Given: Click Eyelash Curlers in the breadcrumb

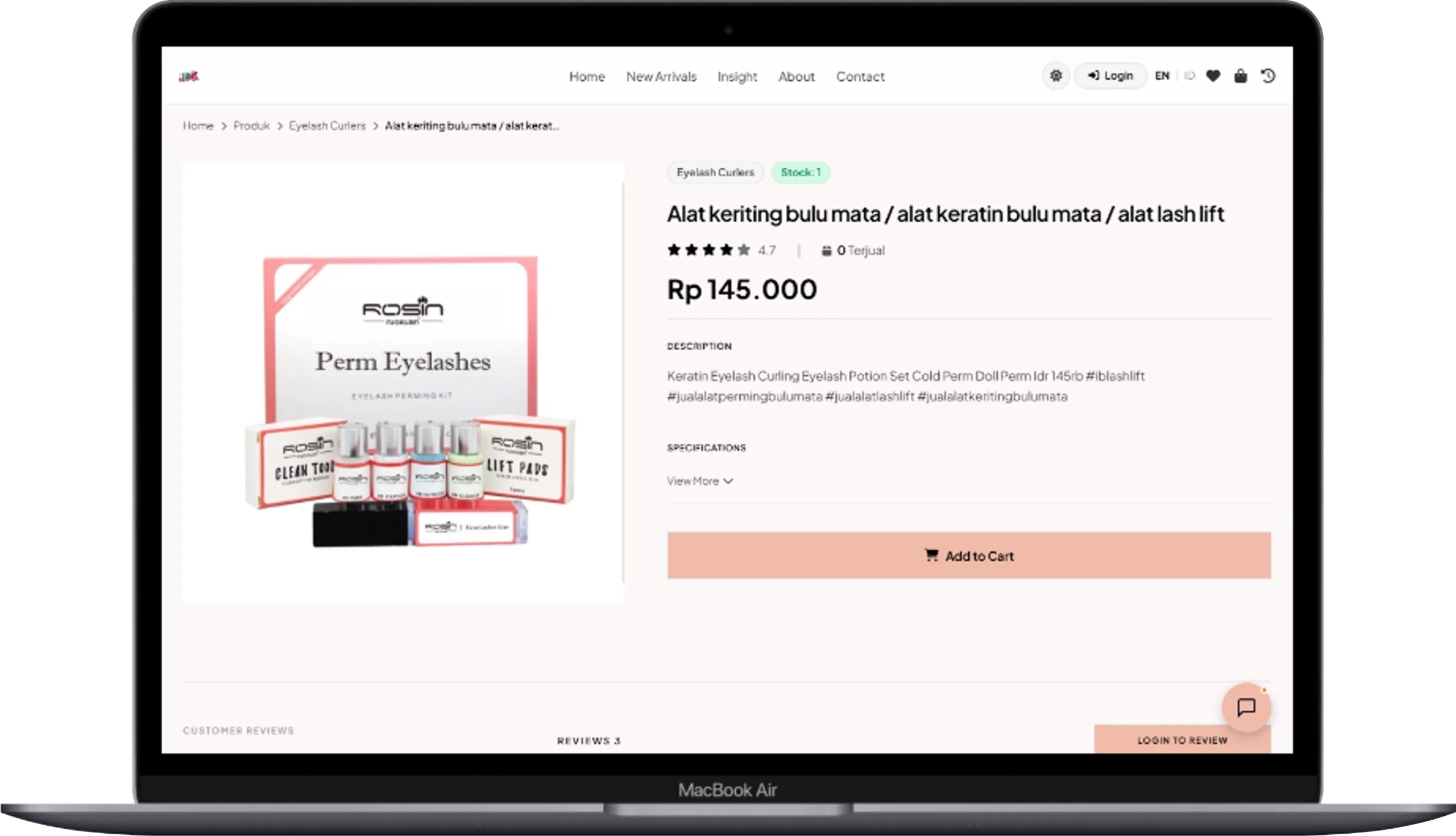Looking at the screenshot, I should [x=327, y=126].
